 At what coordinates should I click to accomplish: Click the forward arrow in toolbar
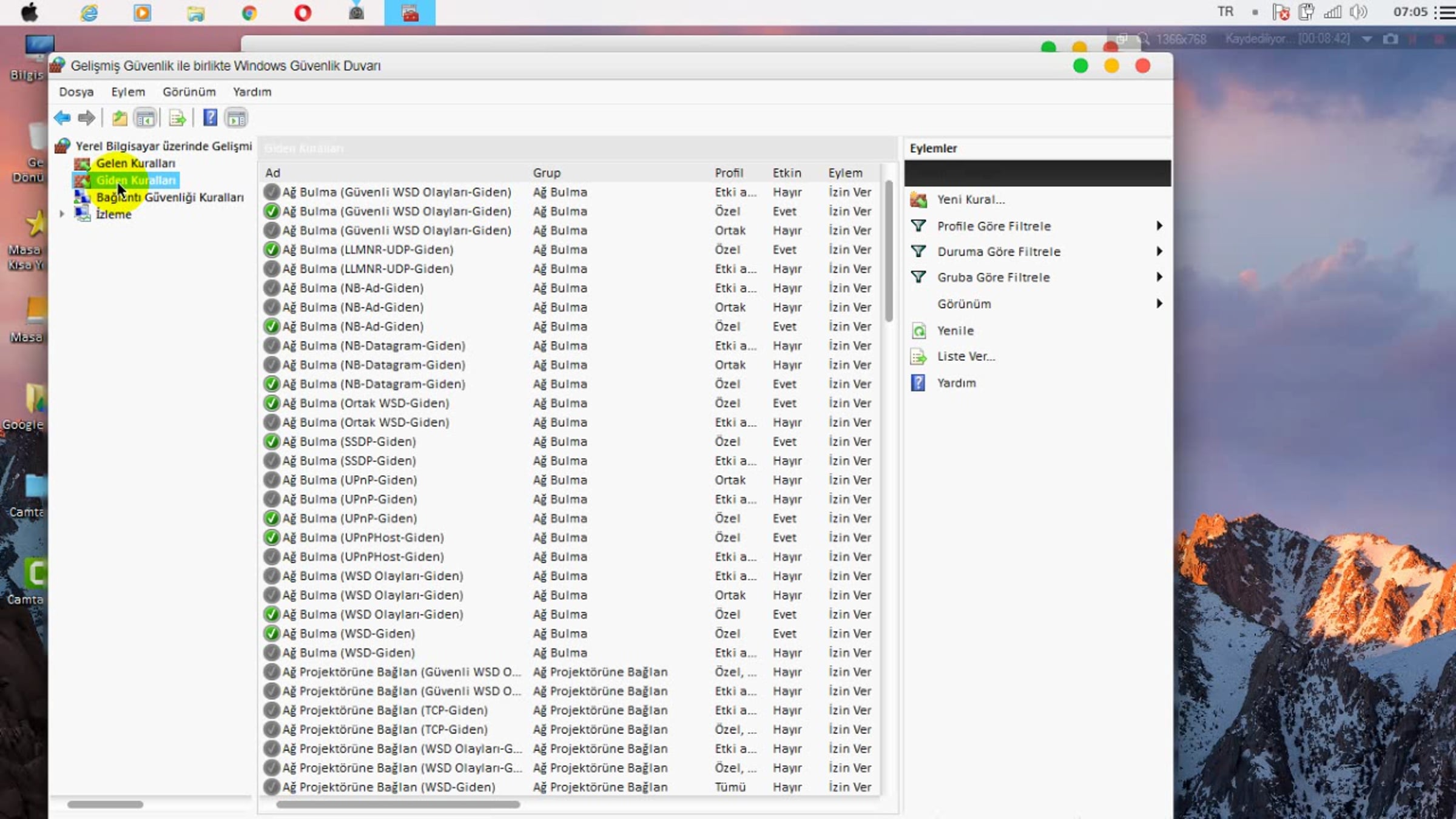point(87,118)
